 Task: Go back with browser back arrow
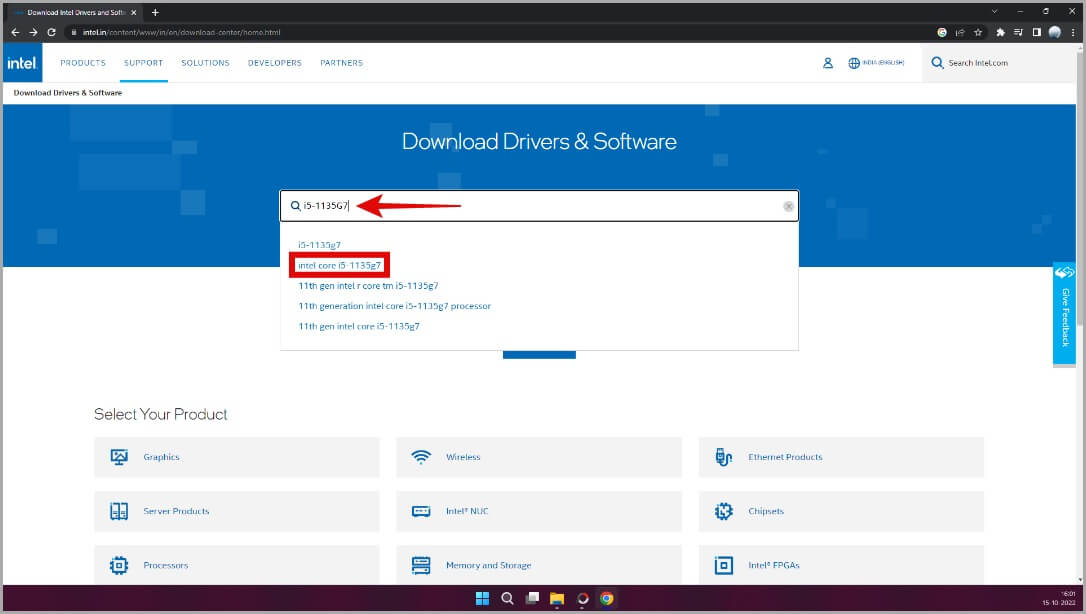coord(15,33)
